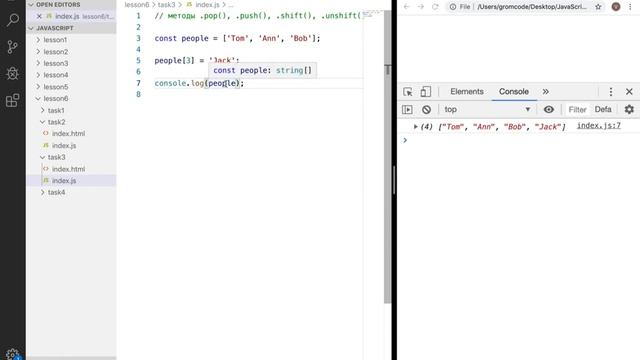Click the address bar file path

click(x=532, y=7)
